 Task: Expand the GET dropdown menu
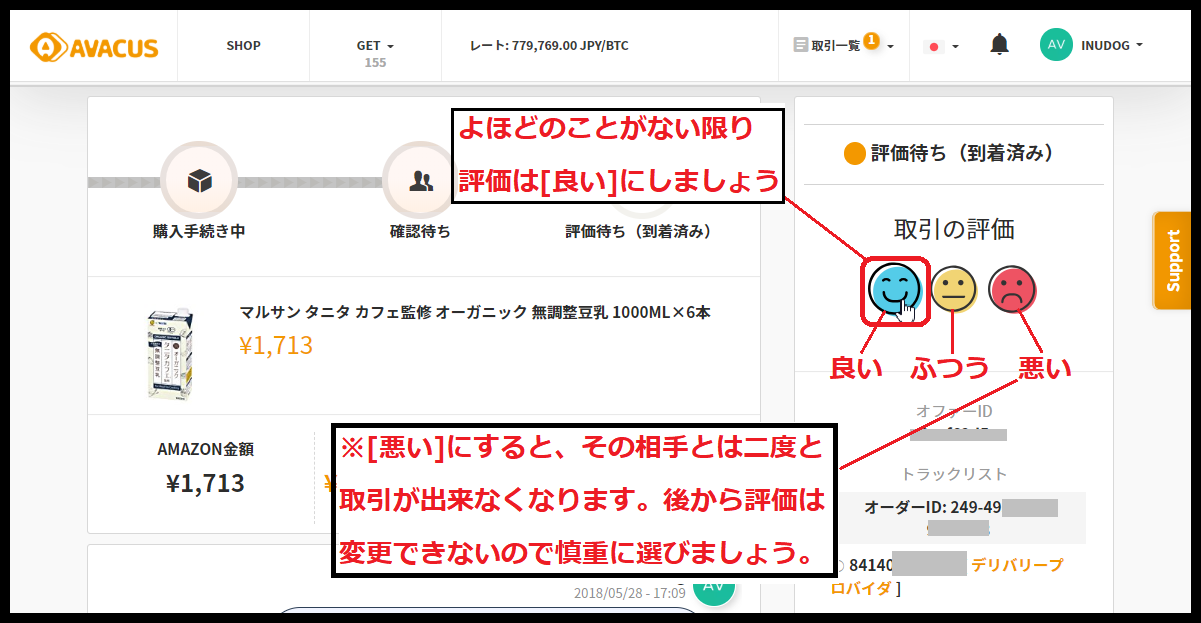[375, 46]
